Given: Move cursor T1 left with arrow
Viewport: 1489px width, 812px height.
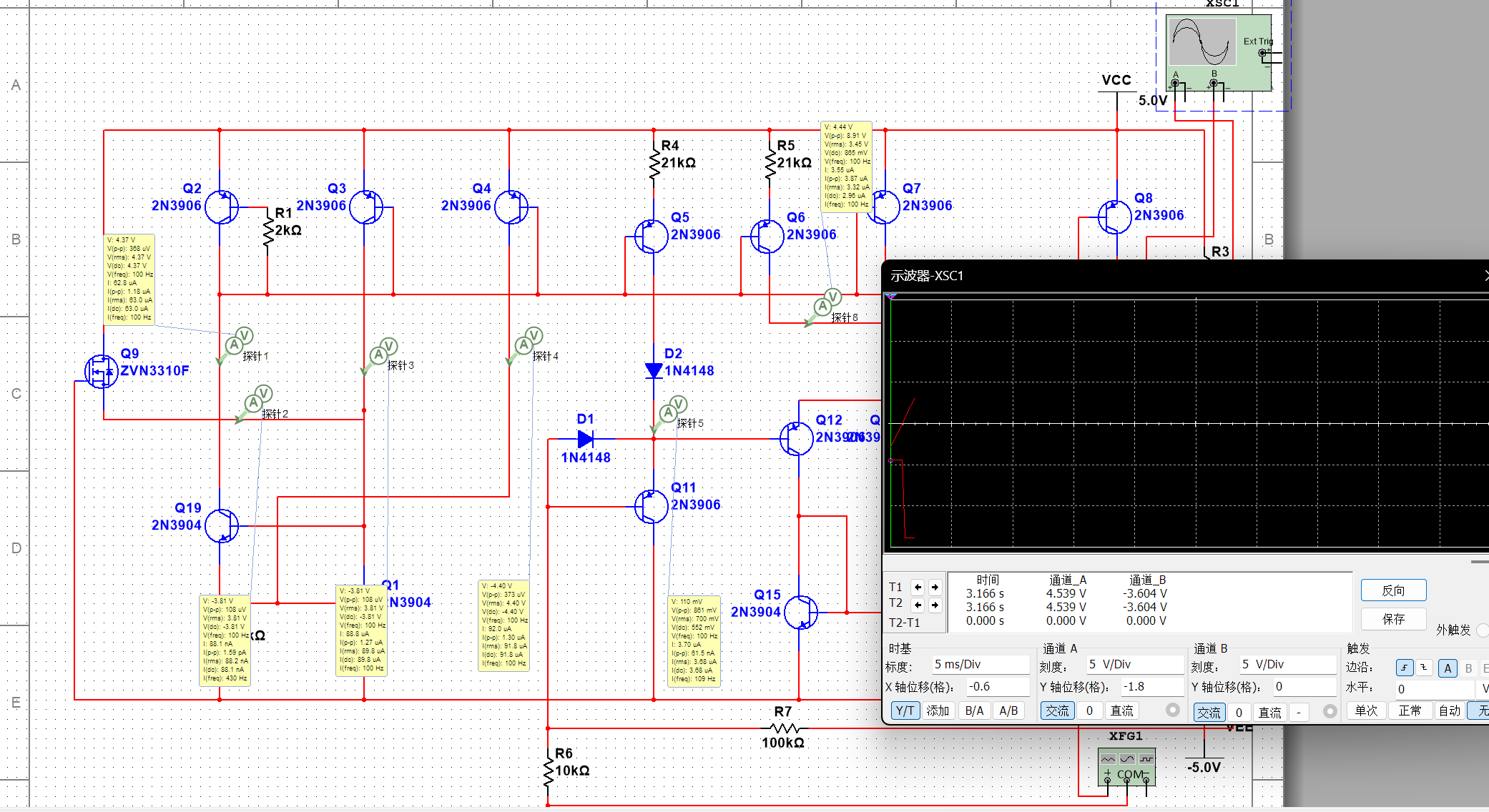Looking at the screenshot, I should coord(918,587).
